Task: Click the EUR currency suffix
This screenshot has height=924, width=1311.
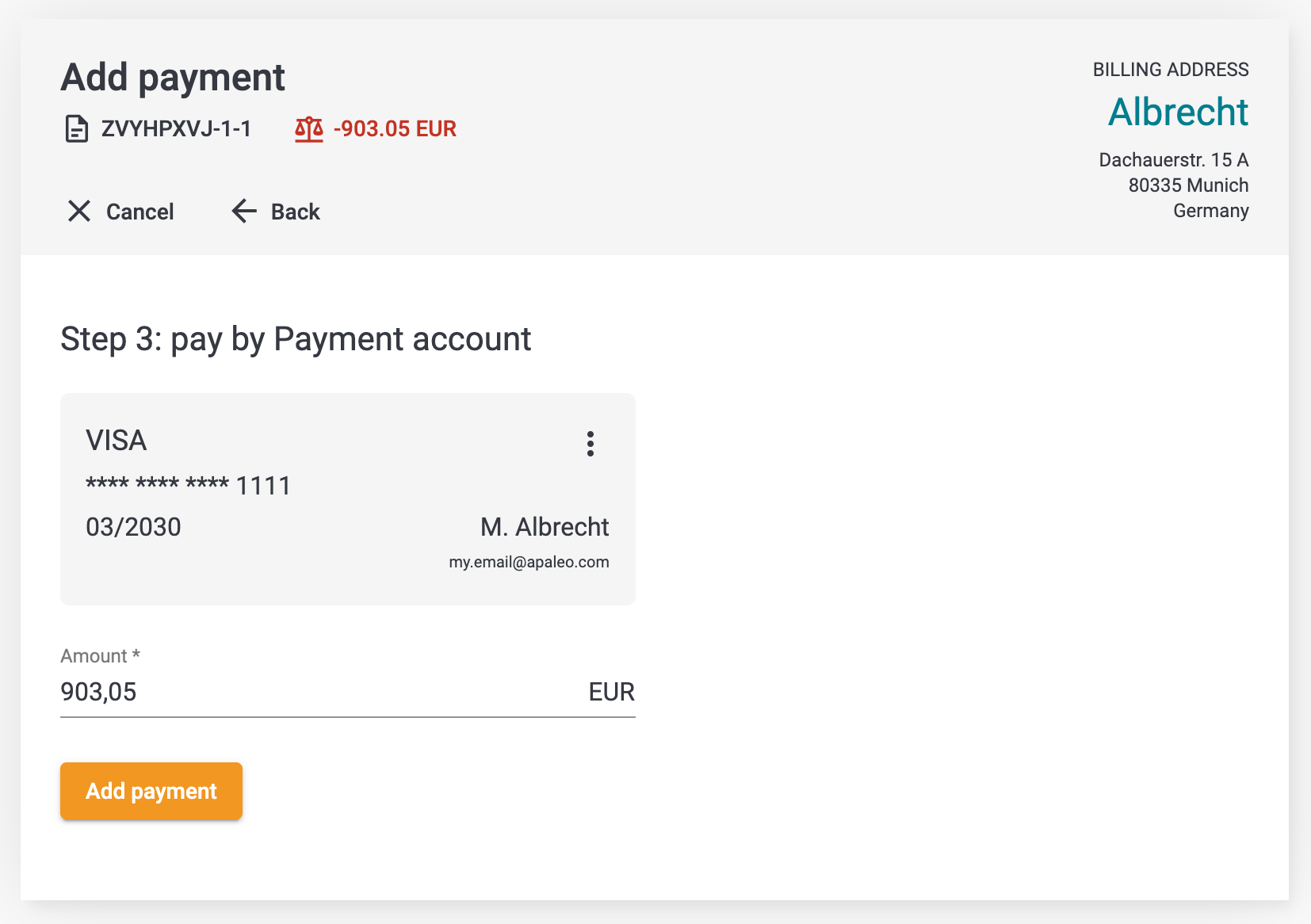Action: [x=611, y=692]
